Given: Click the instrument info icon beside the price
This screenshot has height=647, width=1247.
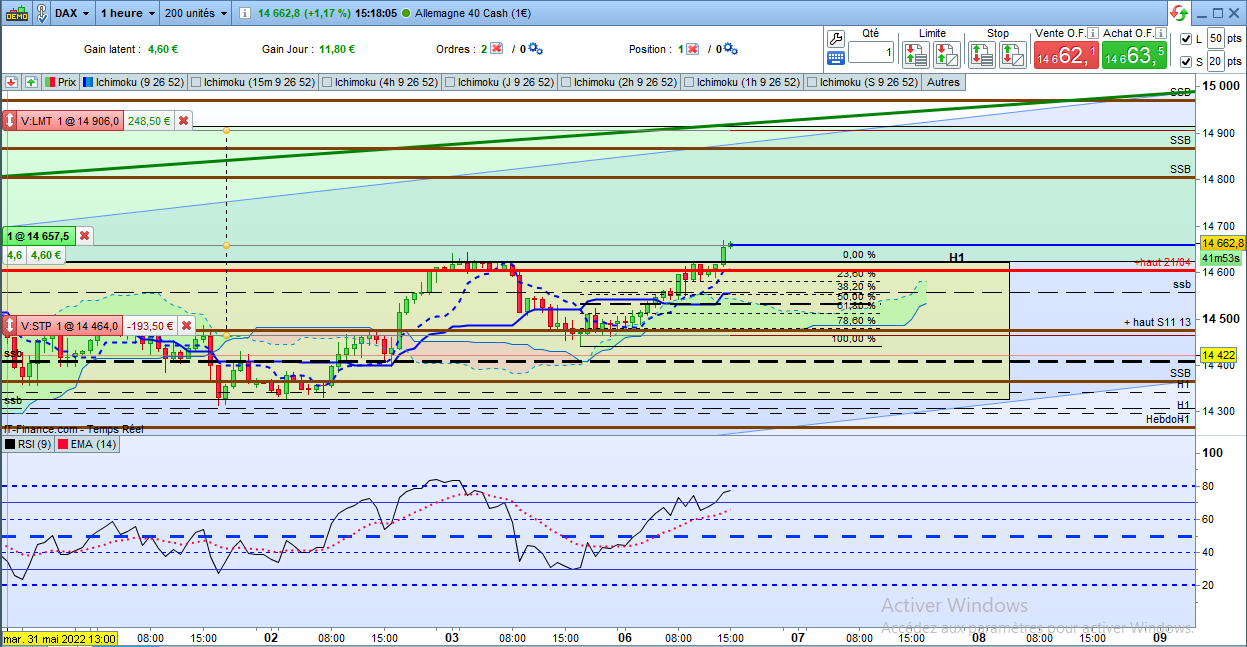Looking at the screenshot, I should (246, 14).
